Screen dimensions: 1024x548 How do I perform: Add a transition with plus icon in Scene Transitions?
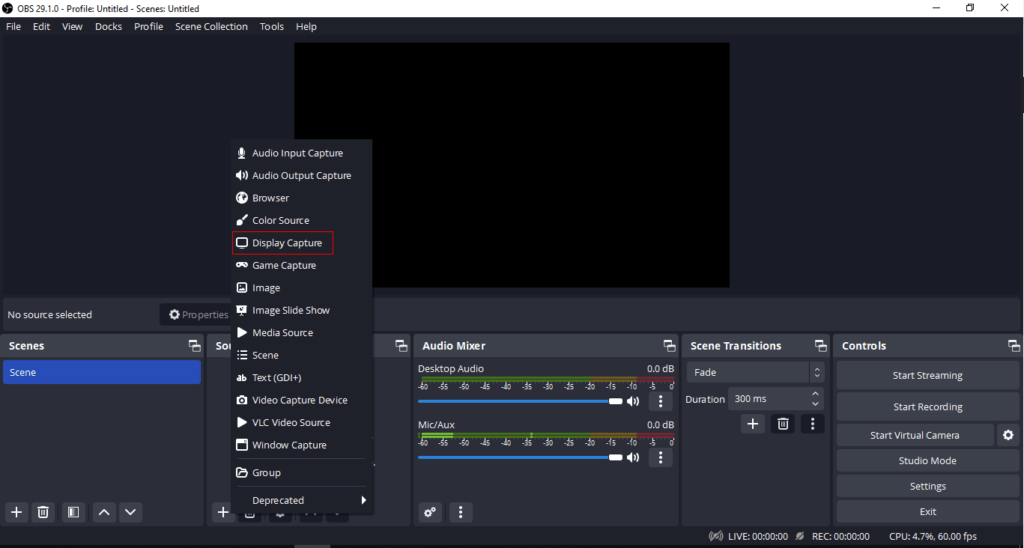tap(752, 424)
